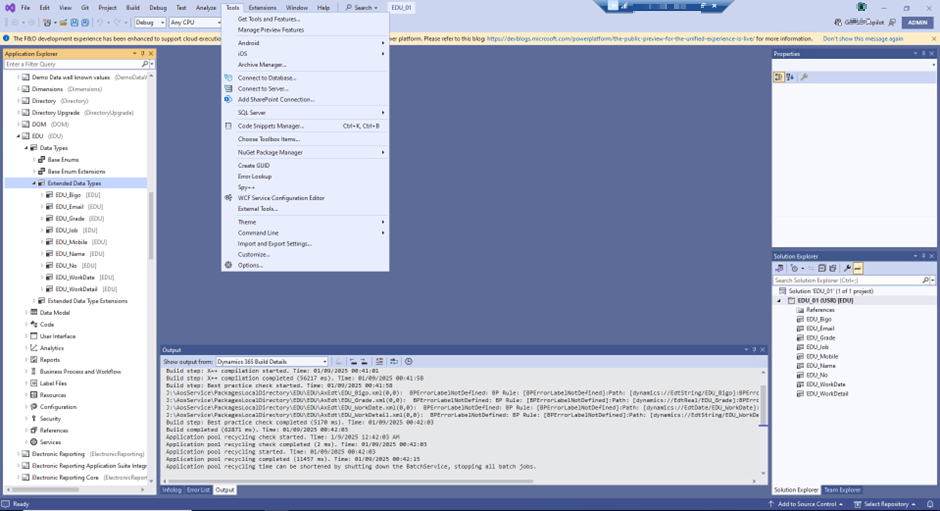Screen dimensions: 940x511
Task: Click Add to Source Control
Action: tap(806, 504)
